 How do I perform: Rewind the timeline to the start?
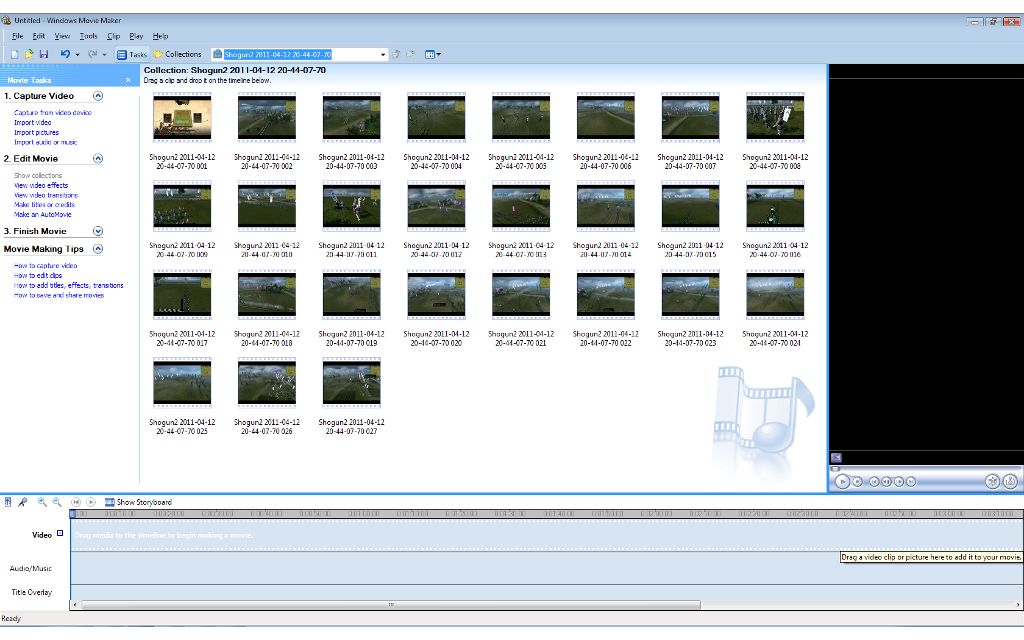(76, 502)
